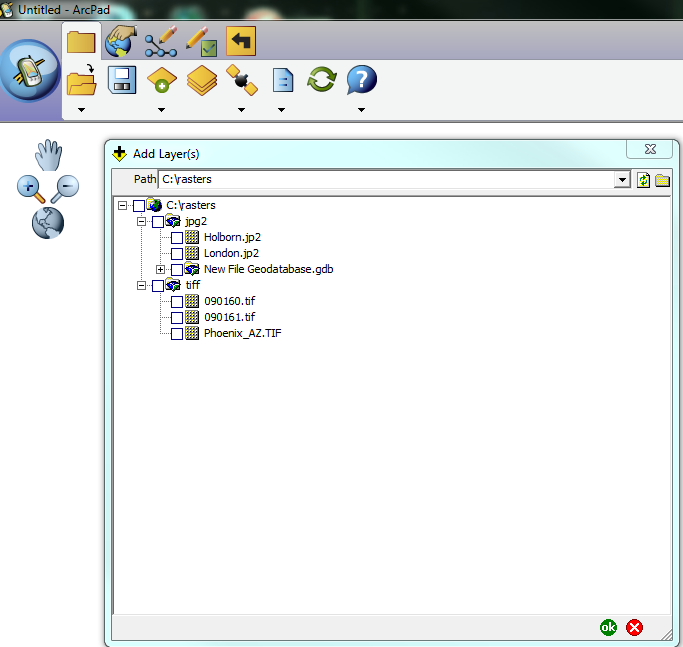Click the Zoom to Full Extent globe
The image size is (683, 647).
[x=48, y=223]
